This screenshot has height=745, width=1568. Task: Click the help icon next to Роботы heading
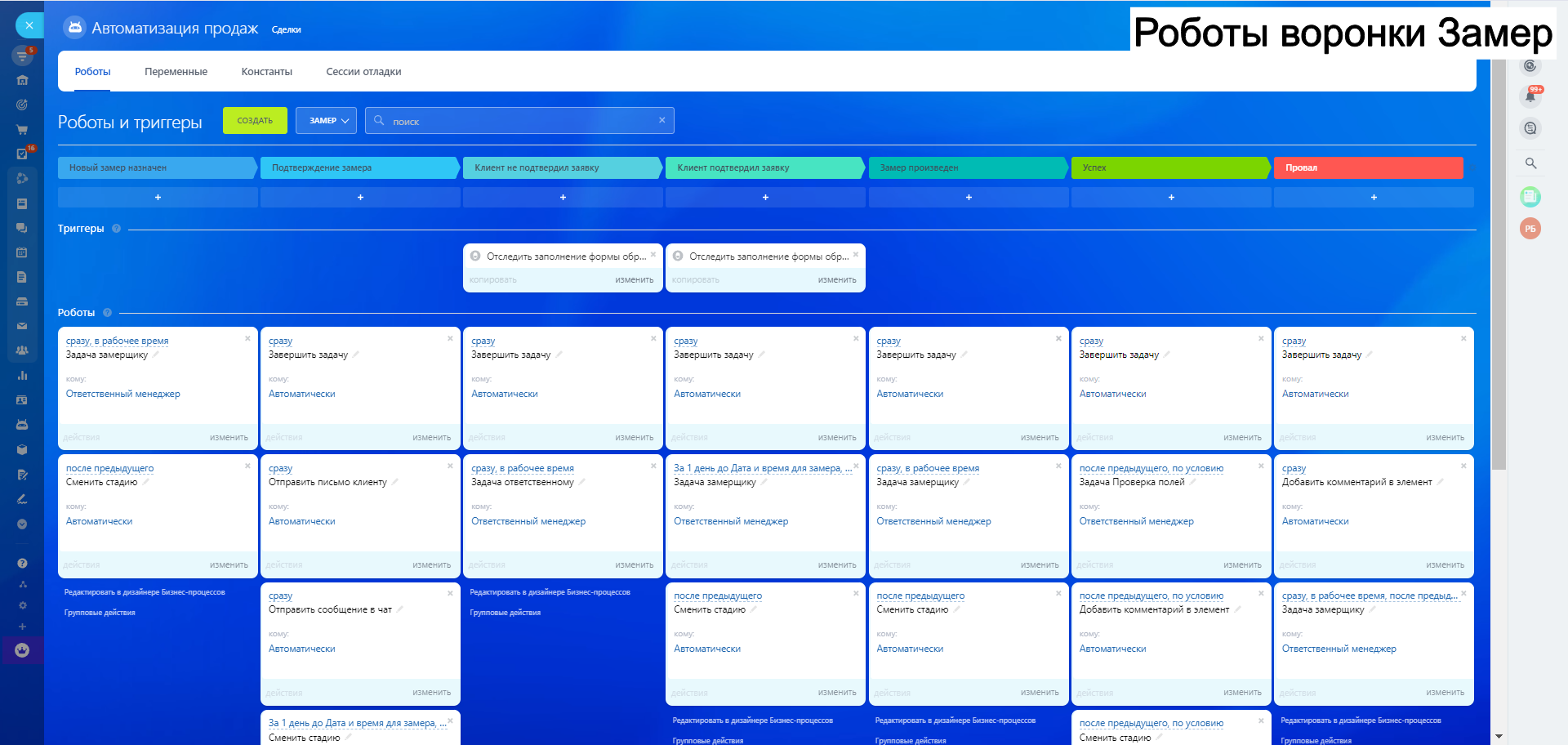point(107,313)
